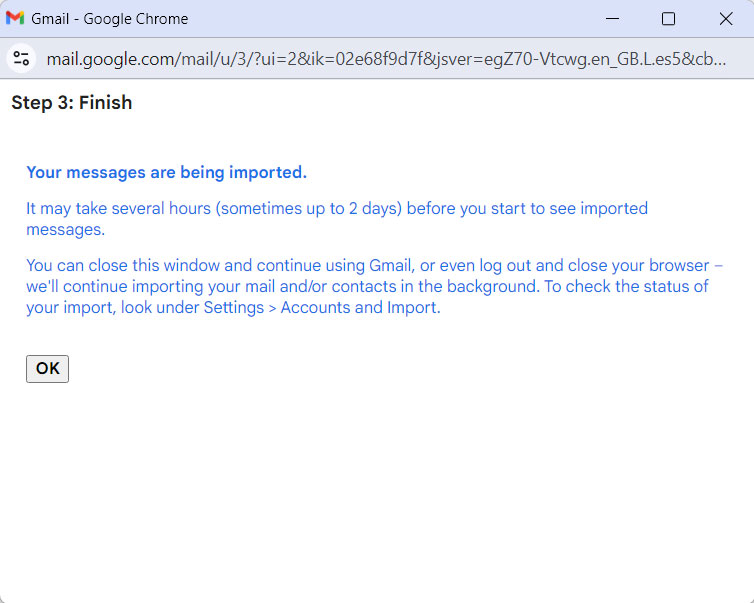Click the Gmail logo in title bar
Image resolution: width=754 pixels, height=603 pixels.
15,19
